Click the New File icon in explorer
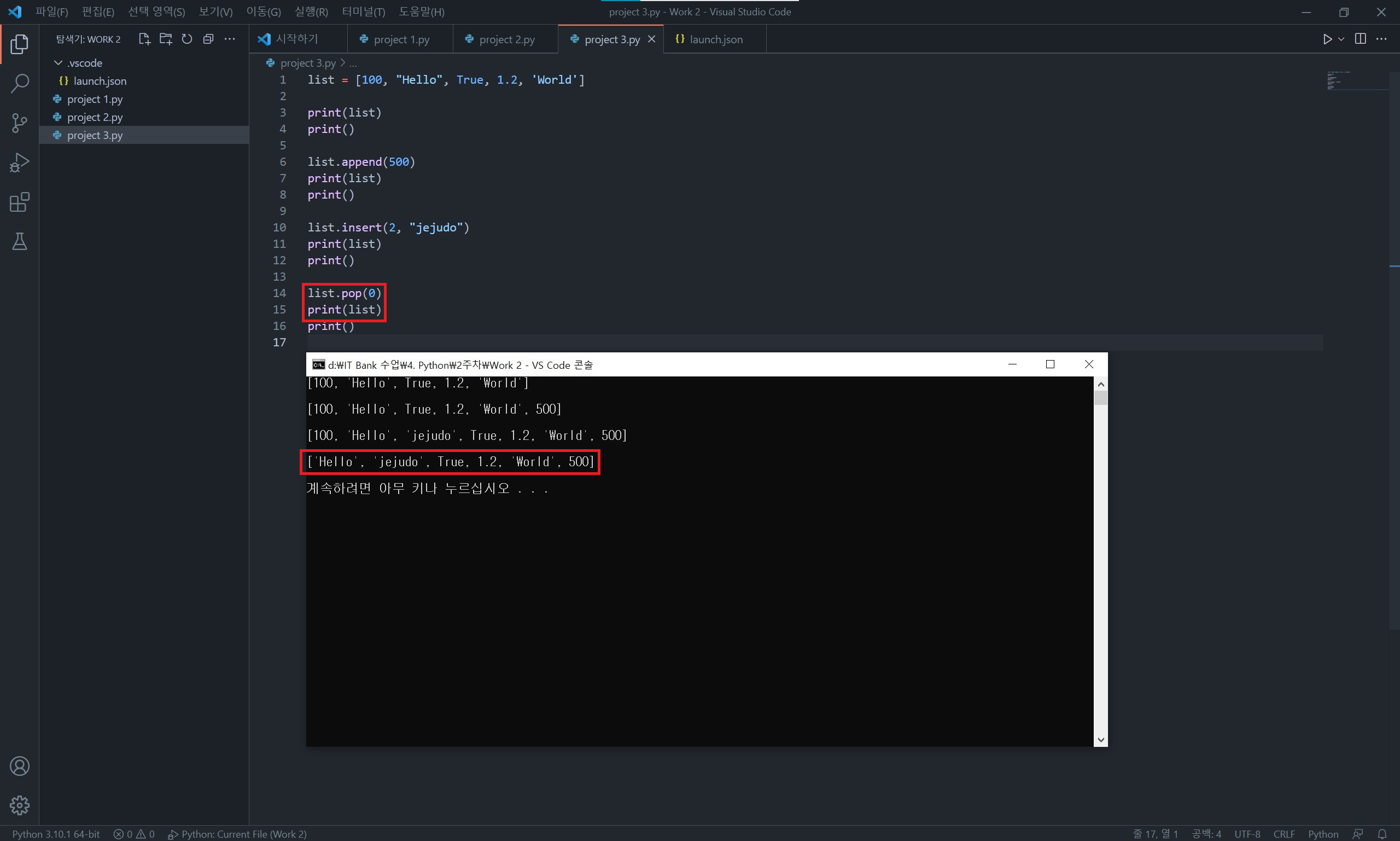This screenshot has width=1400, height=841. (144, 39)
